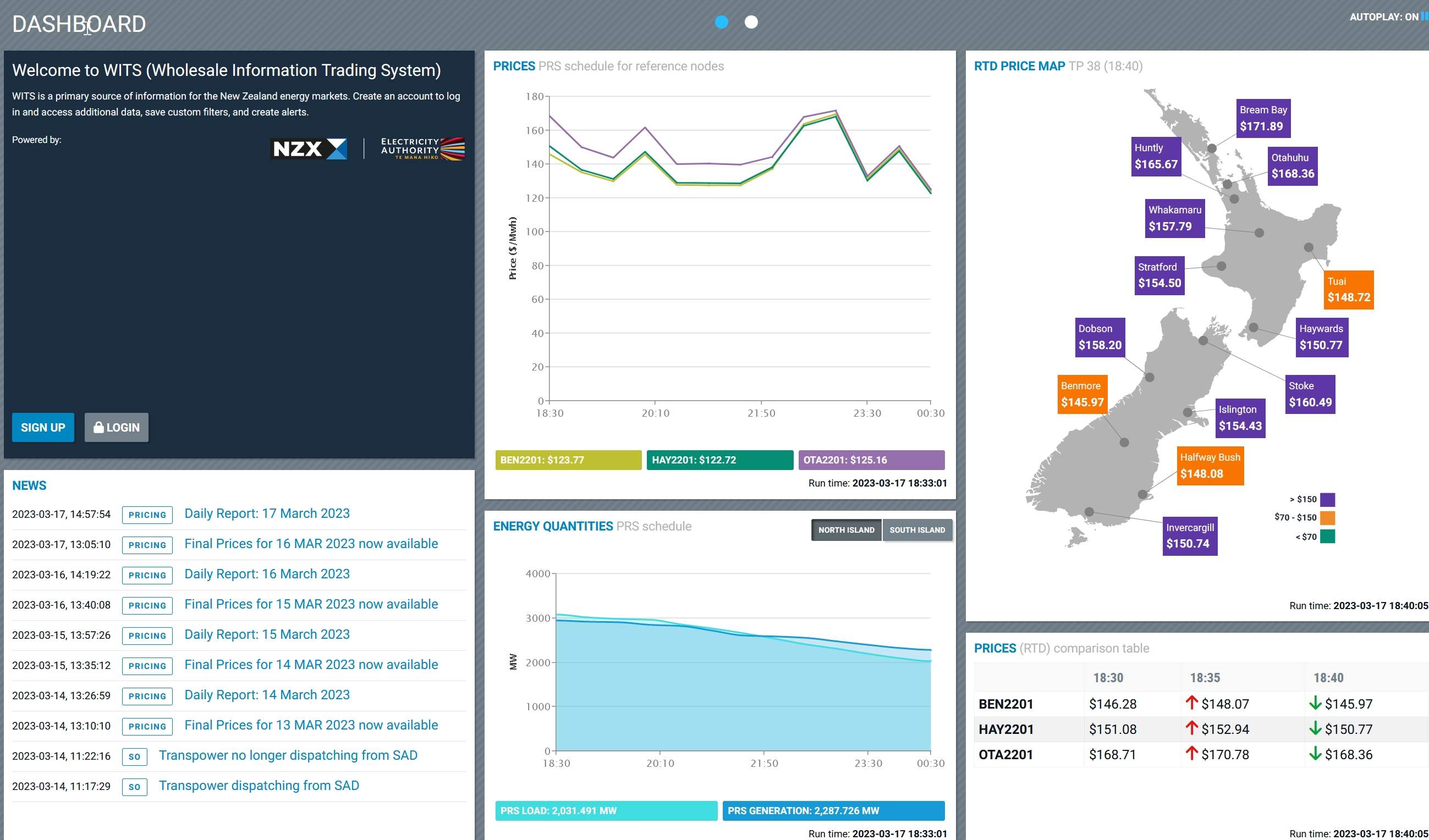This screenshot has width=1429, height=840.
Task: Toggle the BEN2201 series legend
Action: (568, 460)
